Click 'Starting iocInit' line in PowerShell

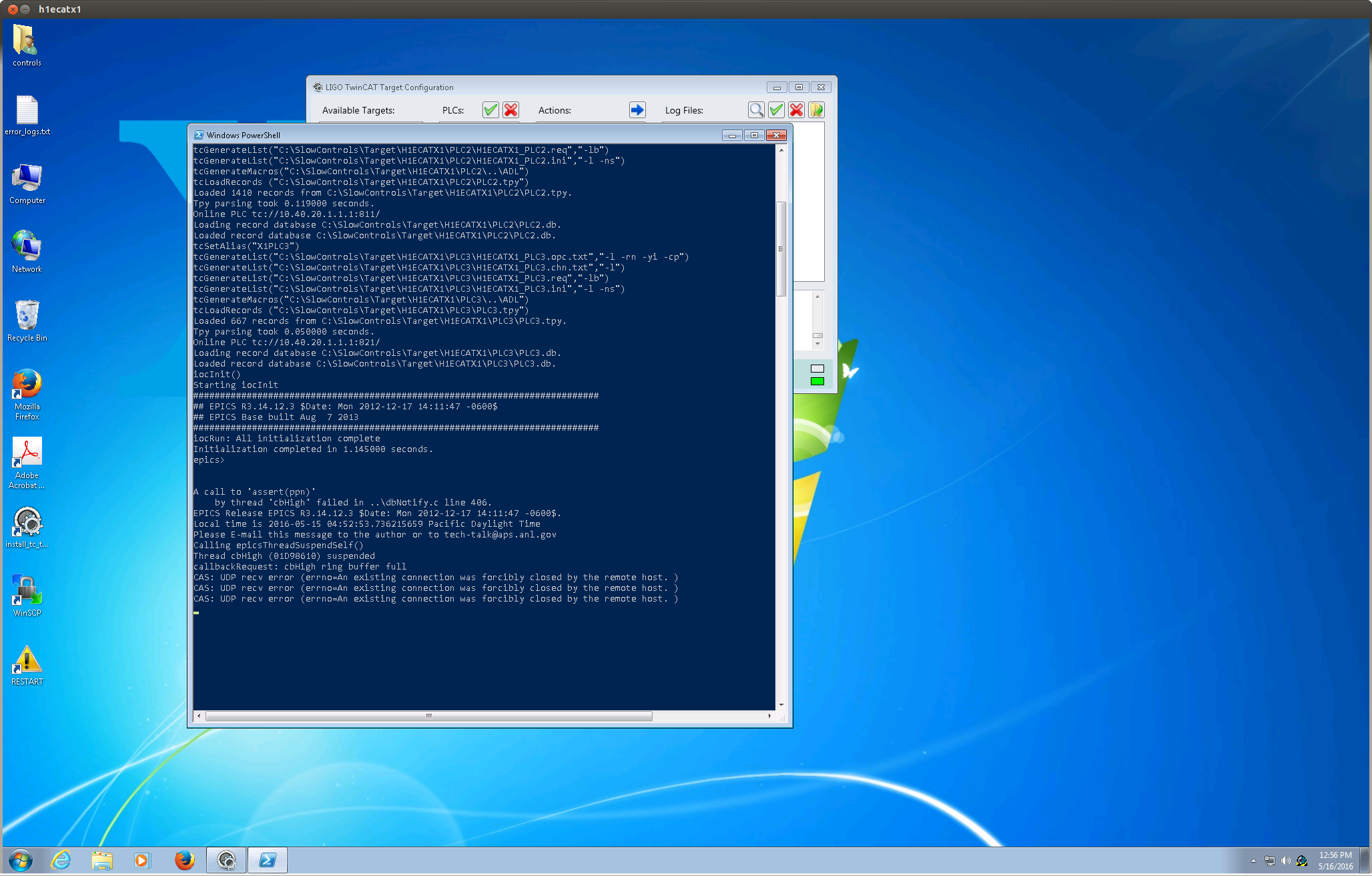[236, 385]
